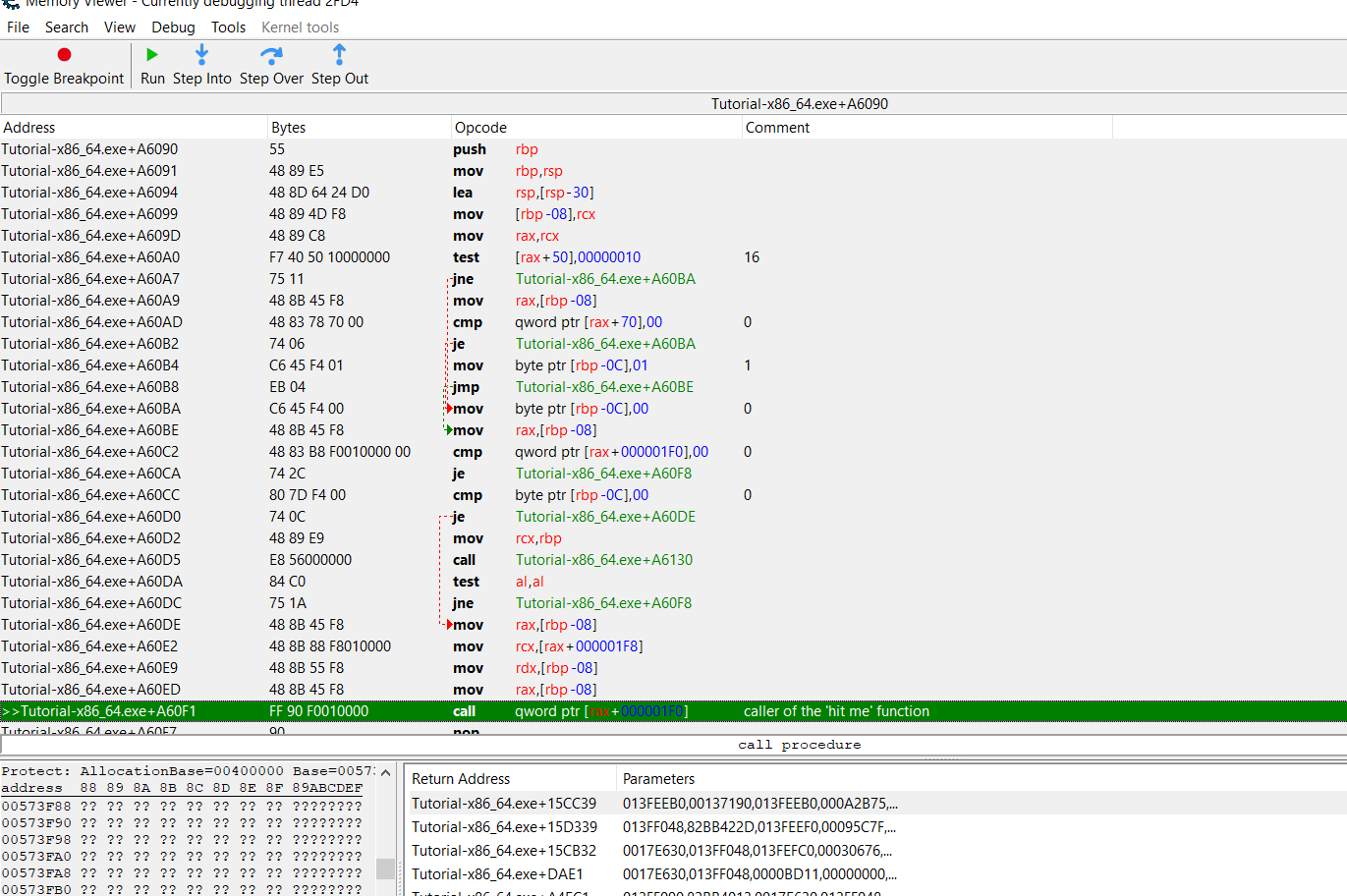Click scroll-up arrow of the hex dump panel
Viewport: 1347px width, 896px height.
click(386, 773)
